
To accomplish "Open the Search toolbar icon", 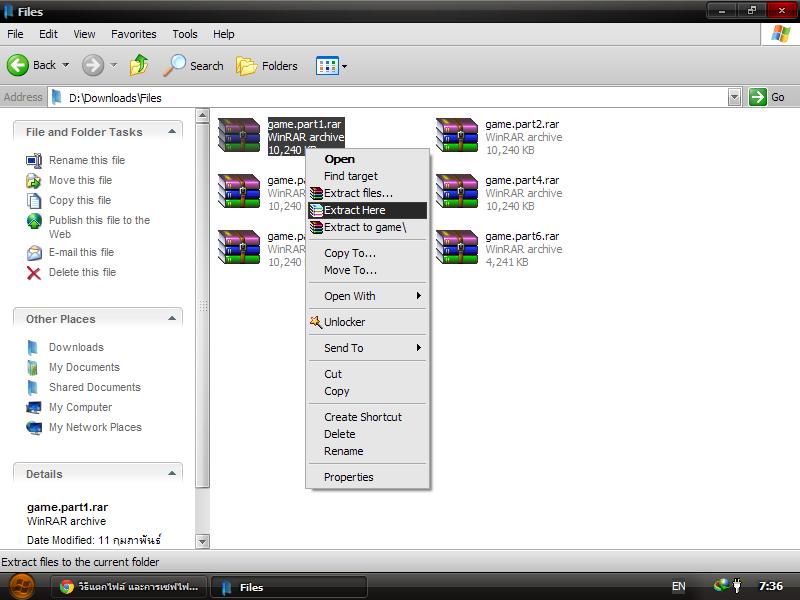I will coord(194,66).
